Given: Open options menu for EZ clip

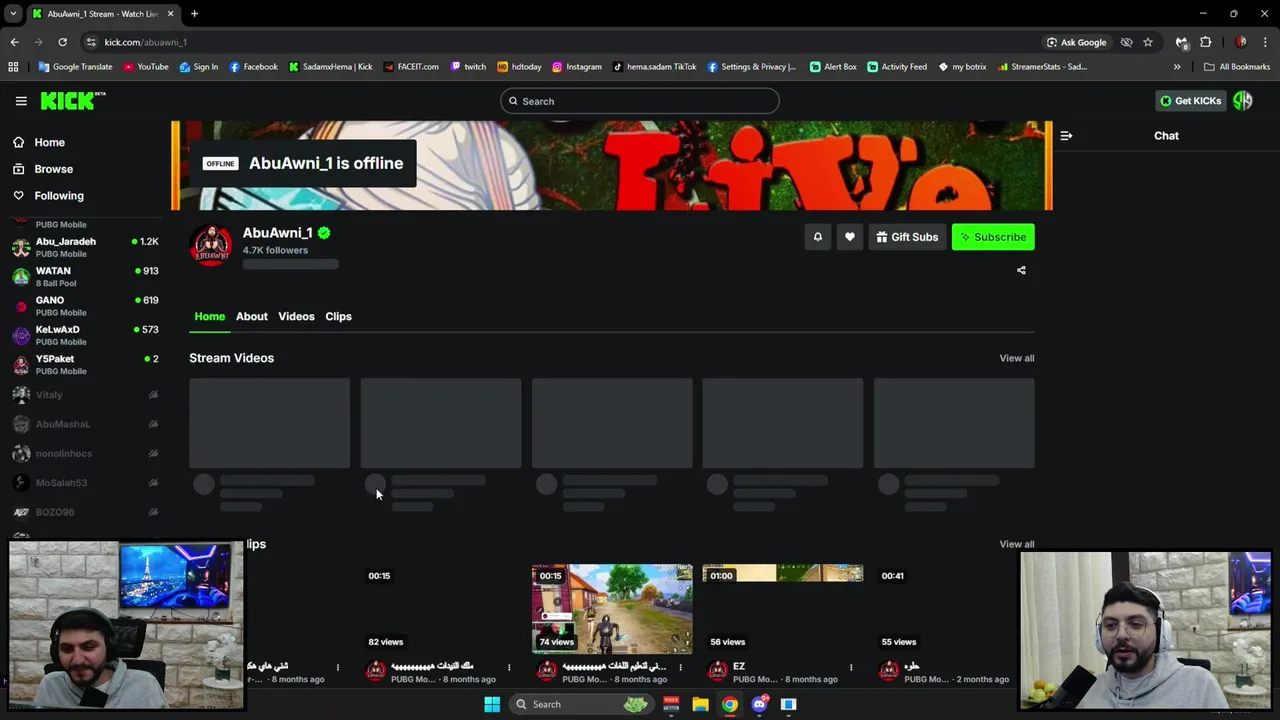Looking at the screenshot, I should (x=851, y=667).
